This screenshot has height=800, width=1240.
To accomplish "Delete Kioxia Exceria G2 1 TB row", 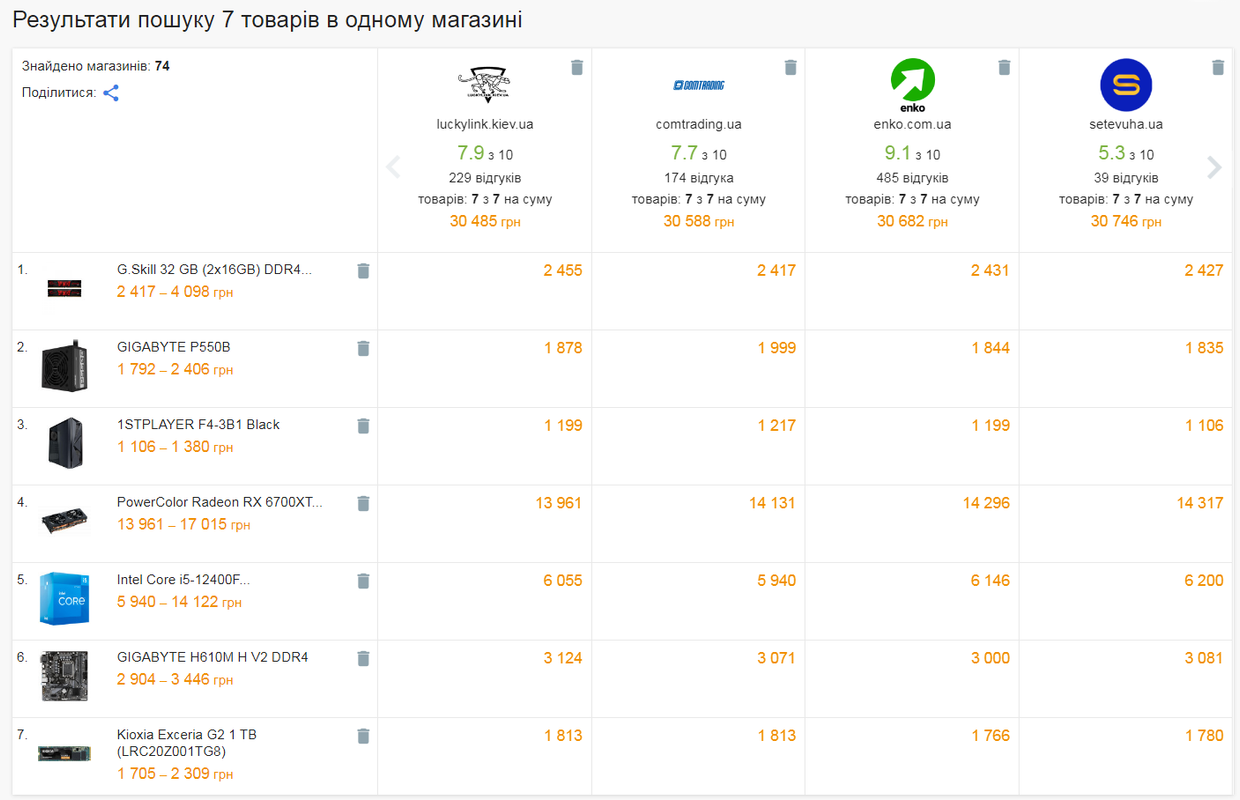I will click(363, 736).
